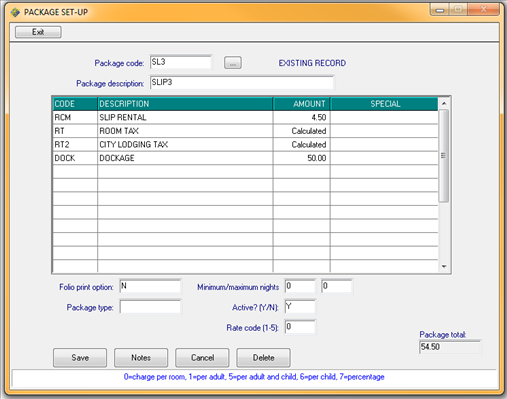Click the Exit button
The height and width of the screenshot is (399, 507).
38,32
